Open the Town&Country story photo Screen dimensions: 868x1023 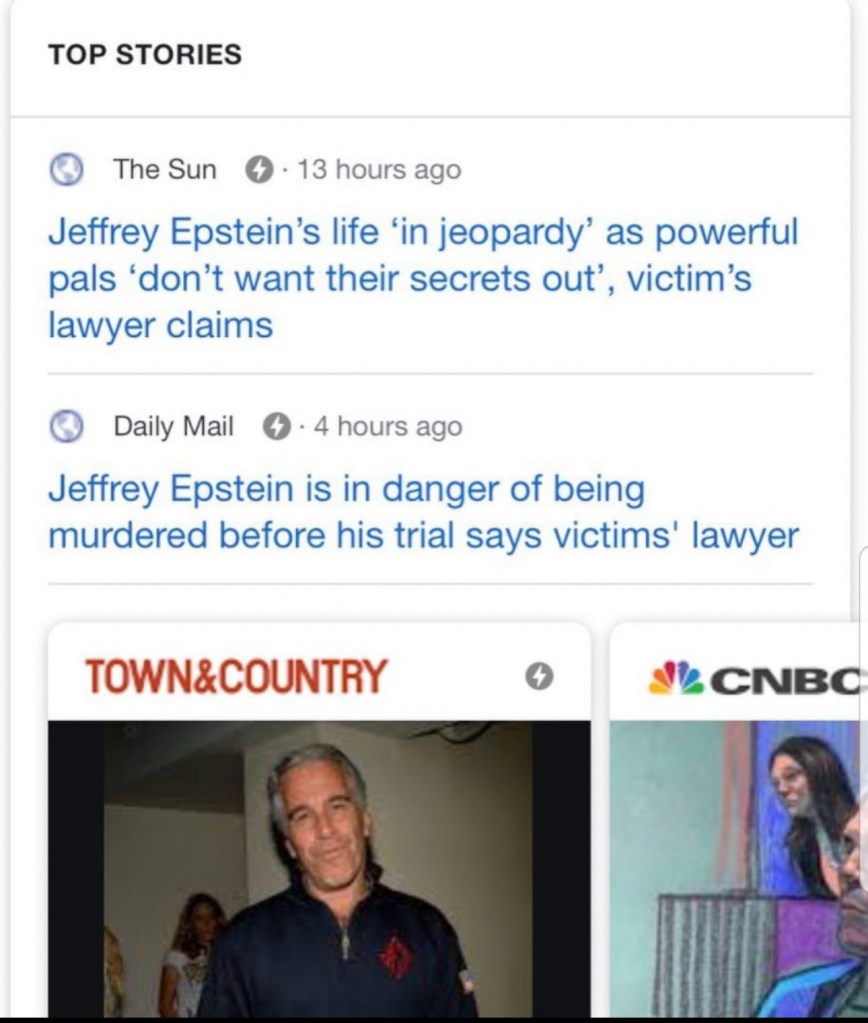coord(319,868)
